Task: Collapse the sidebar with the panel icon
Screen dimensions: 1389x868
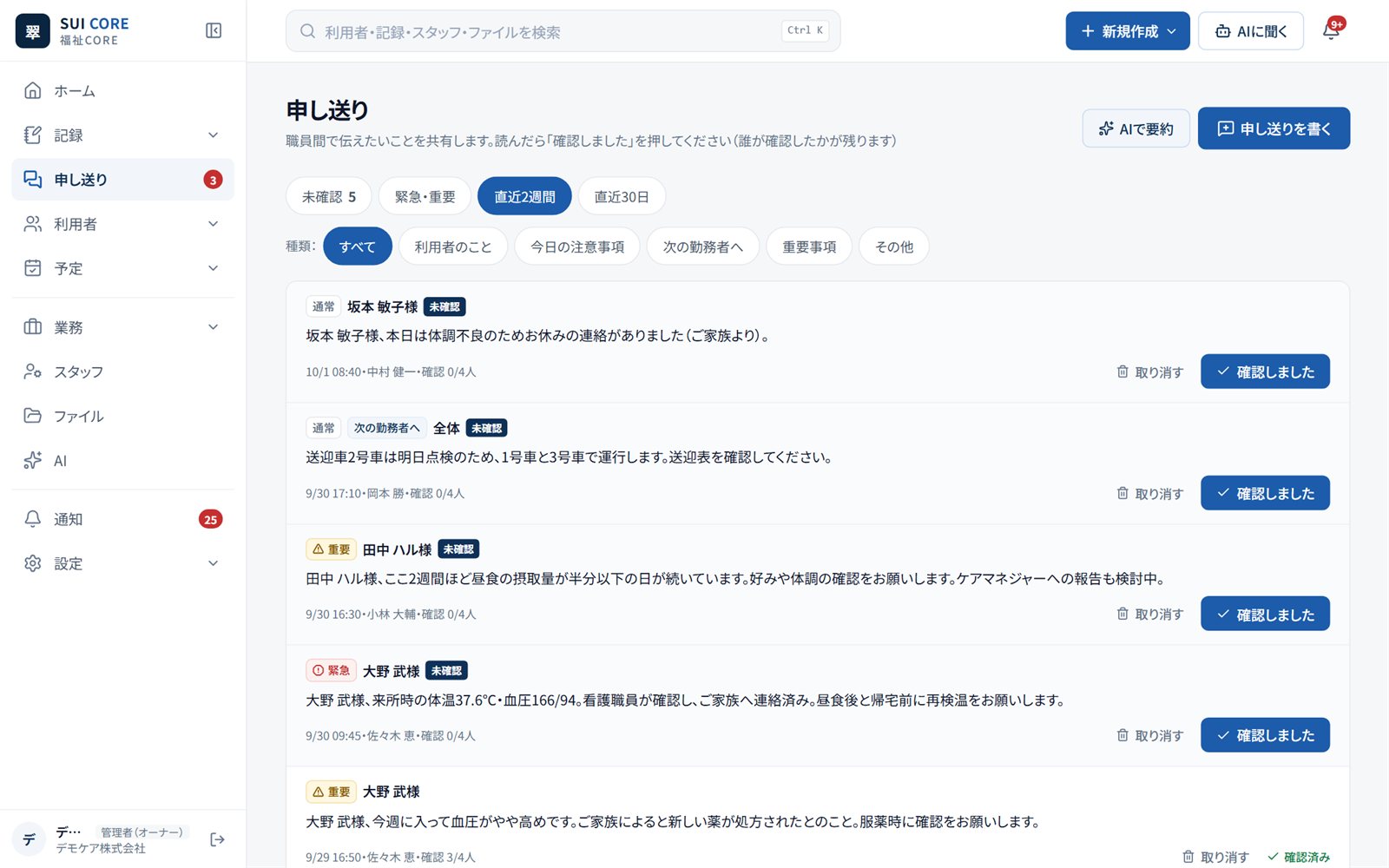Action: click(214, 31)
